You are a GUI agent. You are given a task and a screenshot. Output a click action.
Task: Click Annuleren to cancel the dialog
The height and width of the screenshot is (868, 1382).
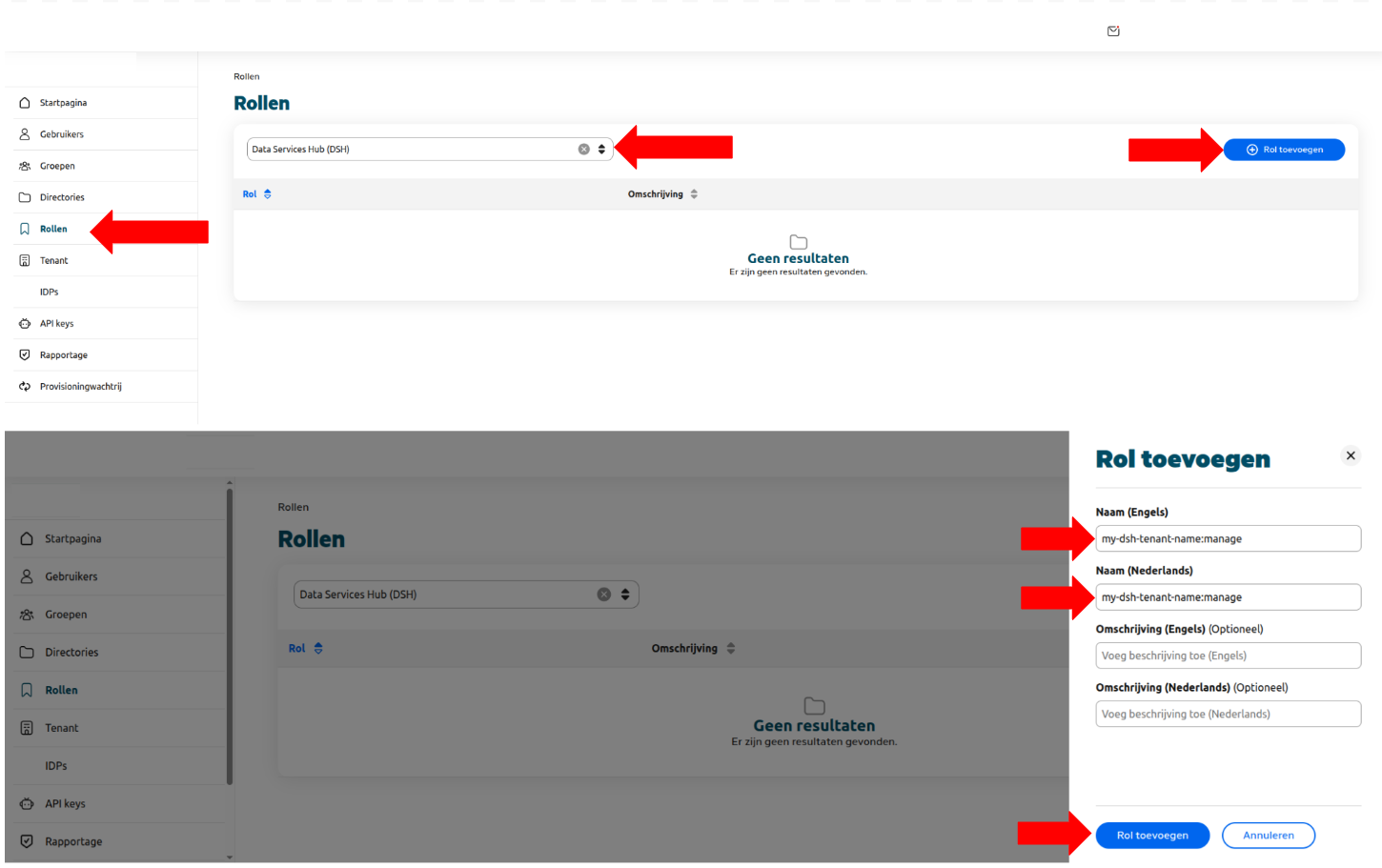[x=1269, y=836]
